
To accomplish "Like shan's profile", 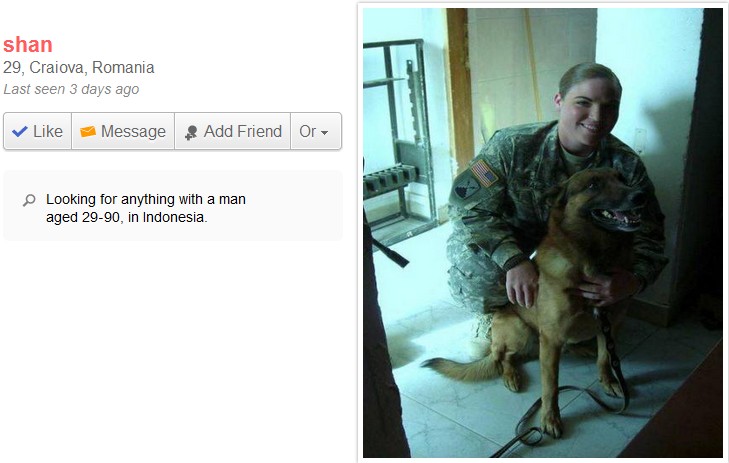I will (38, 131).
